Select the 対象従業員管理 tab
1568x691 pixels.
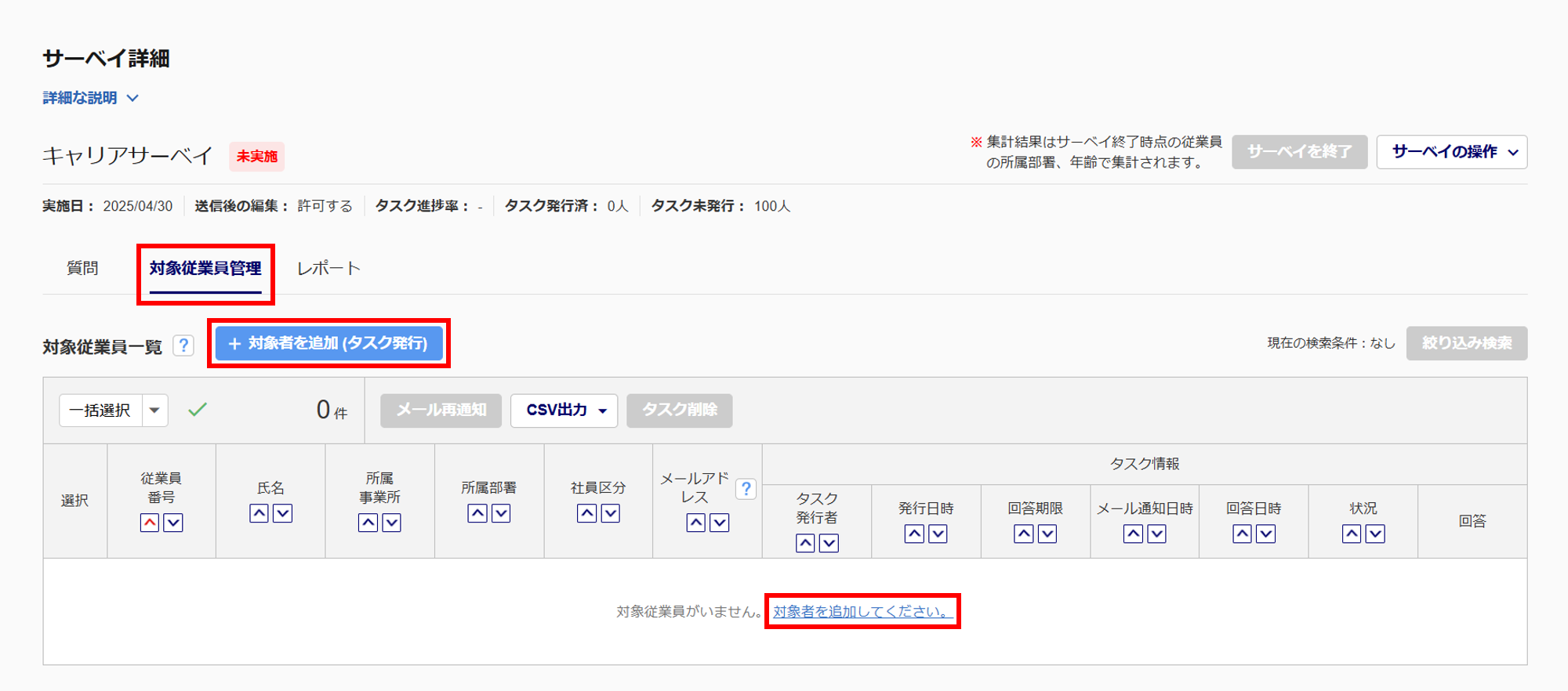(205, 269)
